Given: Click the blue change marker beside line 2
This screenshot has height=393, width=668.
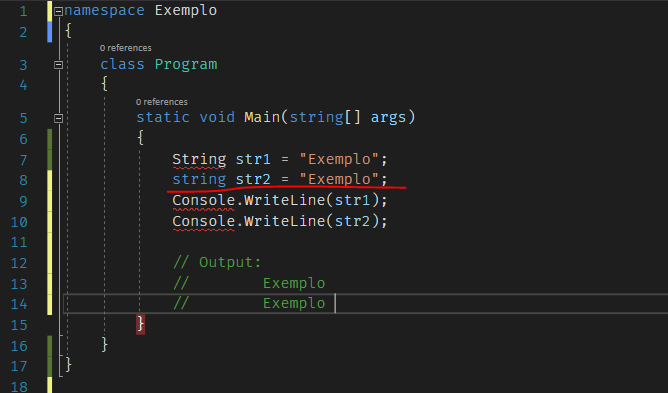Looking at the screenshot, I should (49, 32).
